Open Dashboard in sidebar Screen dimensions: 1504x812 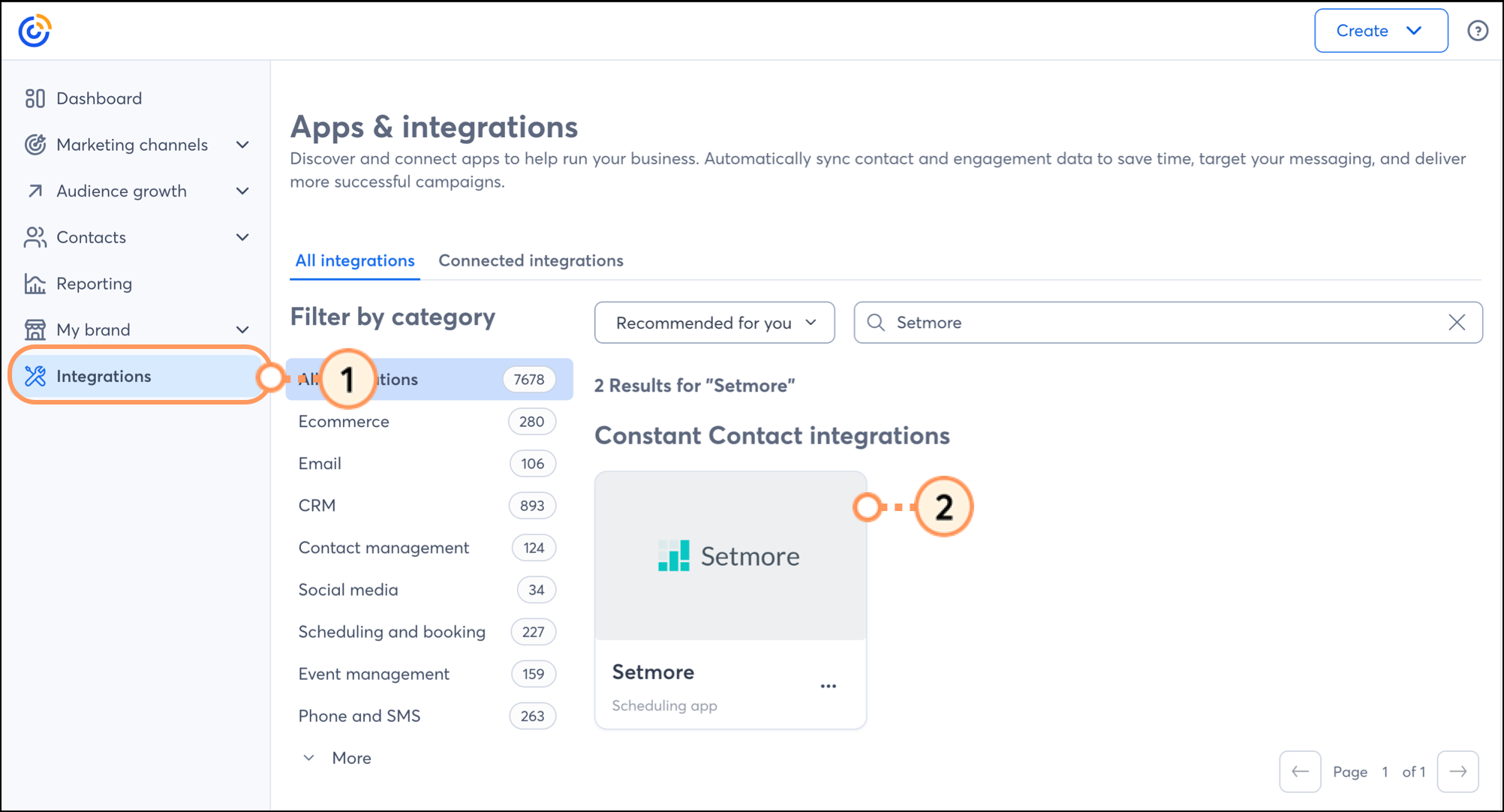(x=98, y=98)
